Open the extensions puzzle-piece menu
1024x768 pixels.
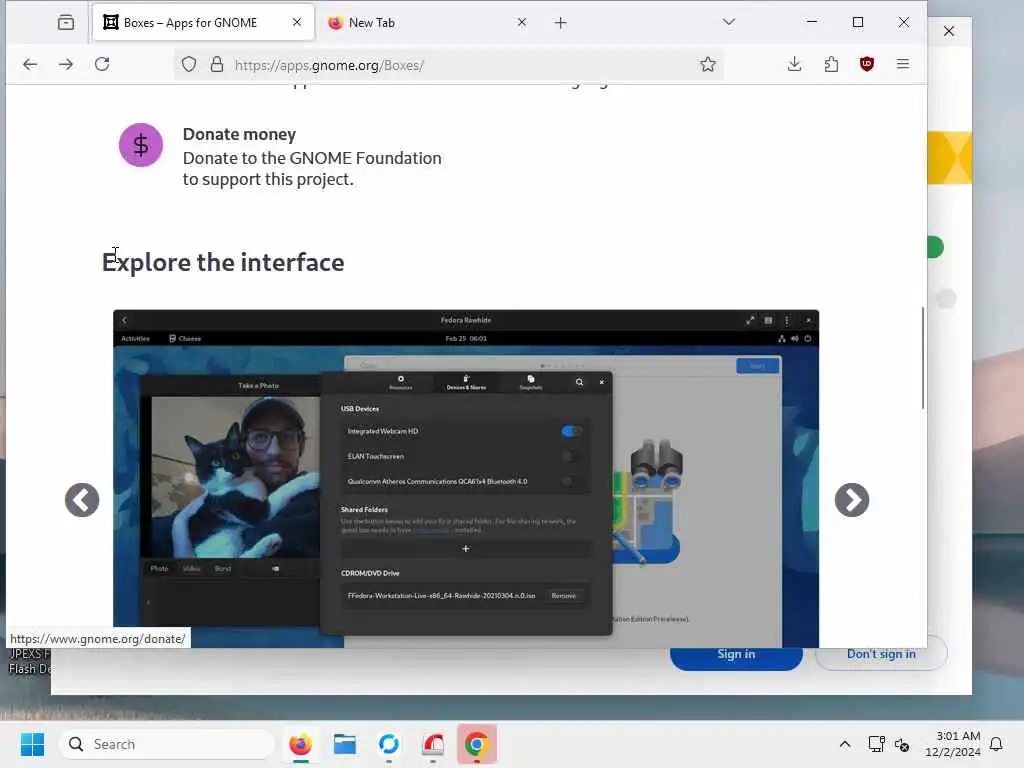click(831, 64)
